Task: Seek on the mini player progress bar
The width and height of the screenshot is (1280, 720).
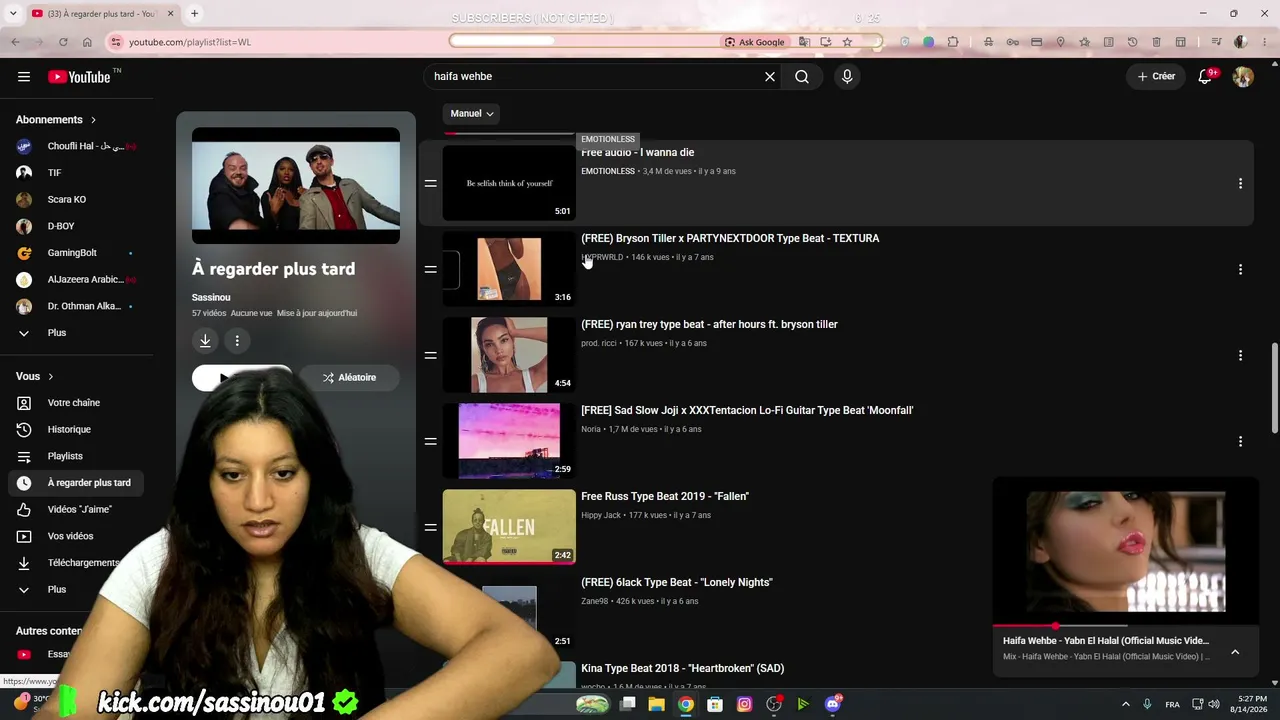Action: click(1126, 626)
